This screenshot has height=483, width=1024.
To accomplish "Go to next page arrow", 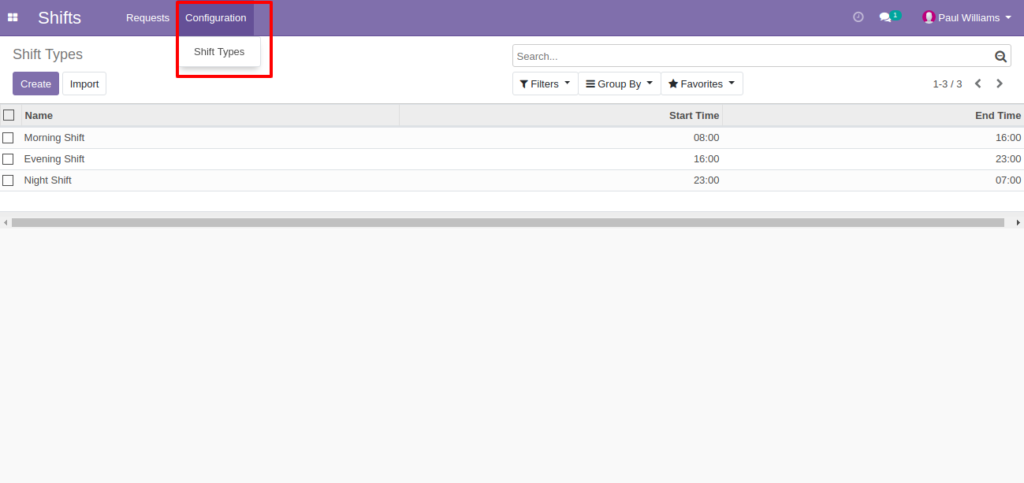I will point(999,84).
